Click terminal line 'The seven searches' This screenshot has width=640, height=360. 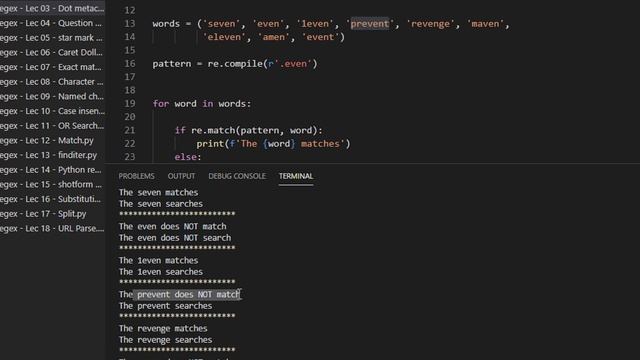point(160,204)
